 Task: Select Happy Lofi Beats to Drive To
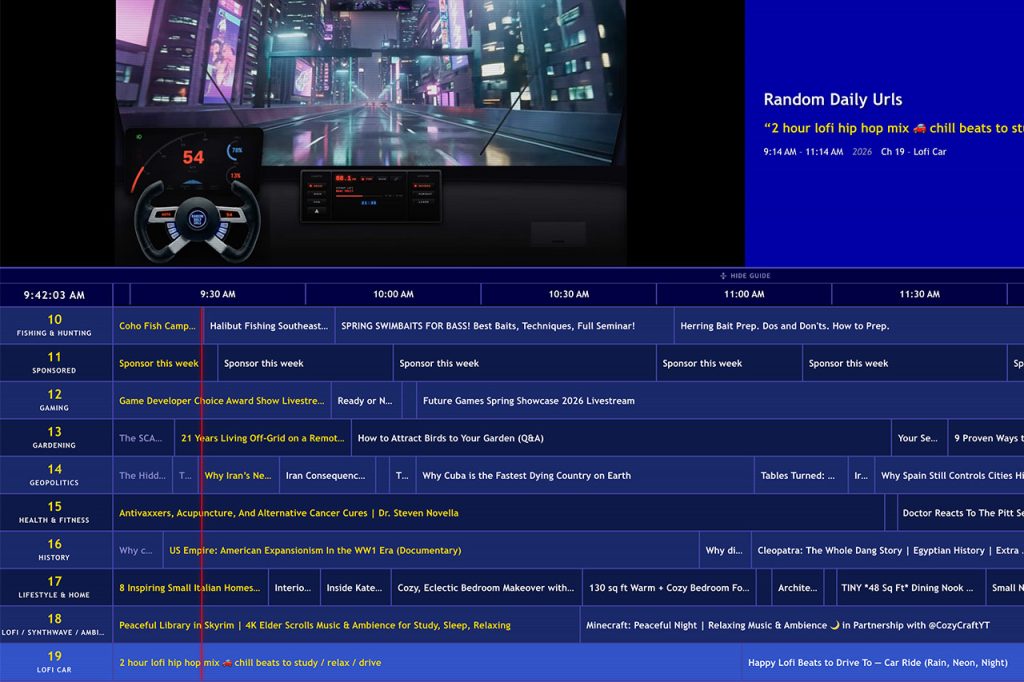[x=878, y=662]
